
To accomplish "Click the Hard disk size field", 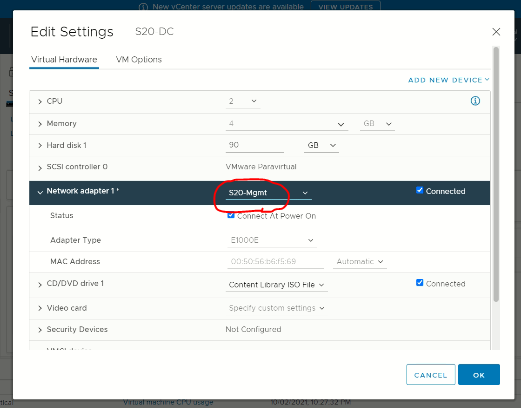I will (255, 145).
